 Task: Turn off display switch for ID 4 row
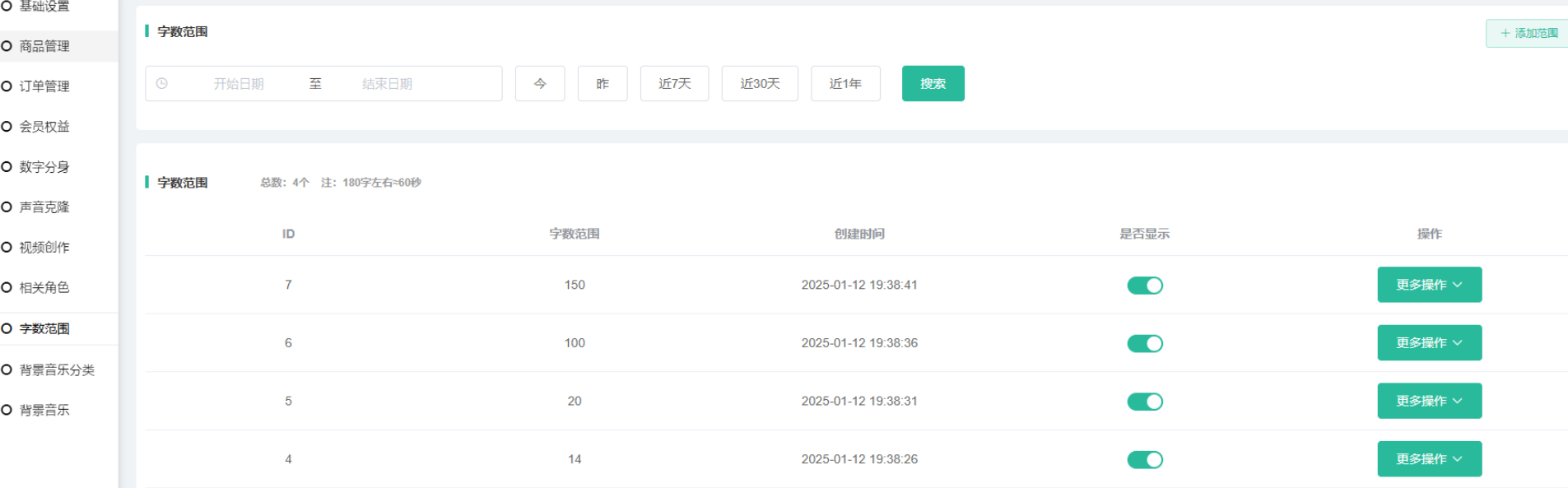[1144, 460]
